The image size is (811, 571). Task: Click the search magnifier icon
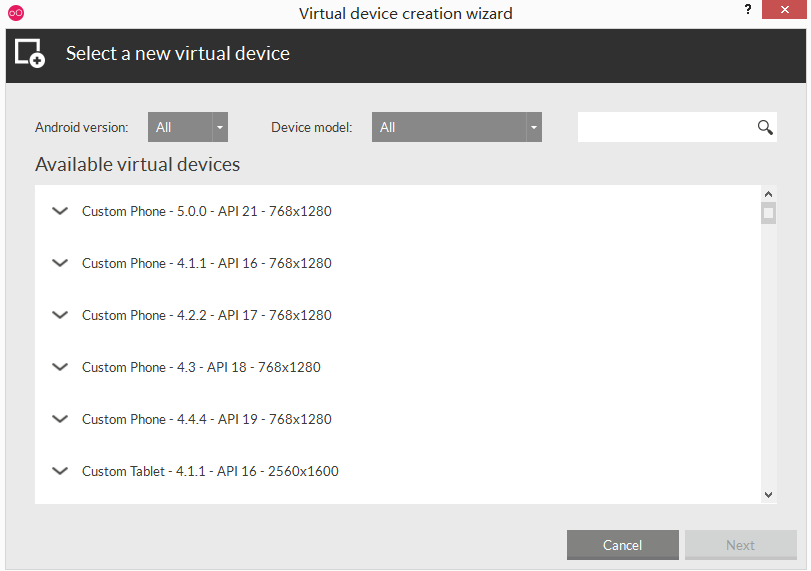[765, 127]
